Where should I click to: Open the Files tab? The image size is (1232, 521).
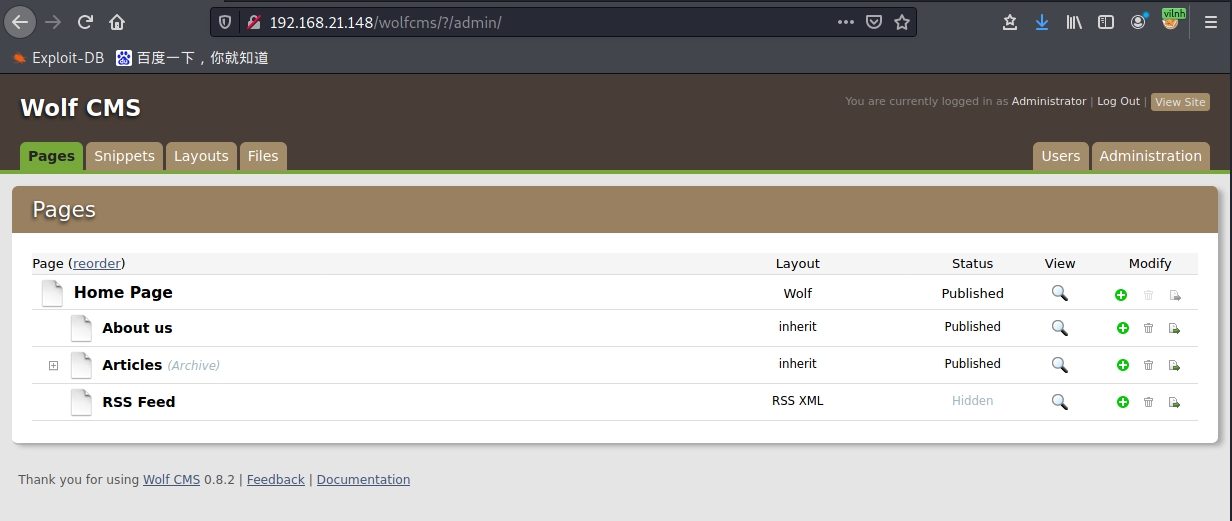[x=263, y=156]
